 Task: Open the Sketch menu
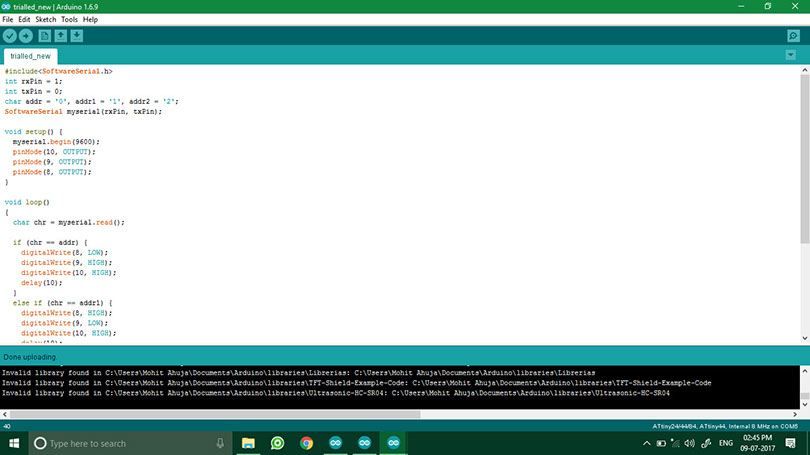[45, 20]
